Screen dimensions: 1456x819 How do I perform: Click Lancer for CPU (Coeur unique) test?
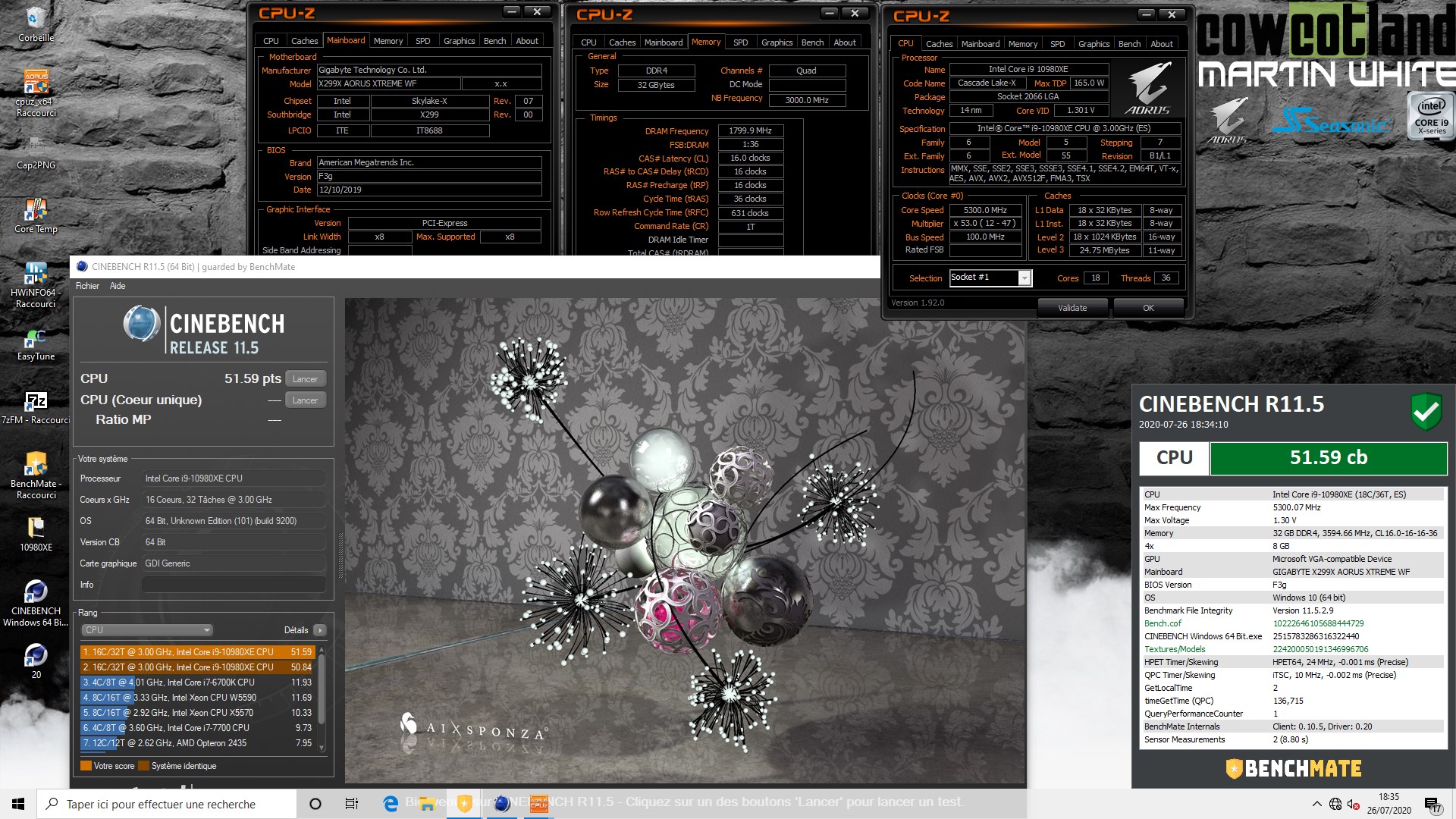point(305,400)
